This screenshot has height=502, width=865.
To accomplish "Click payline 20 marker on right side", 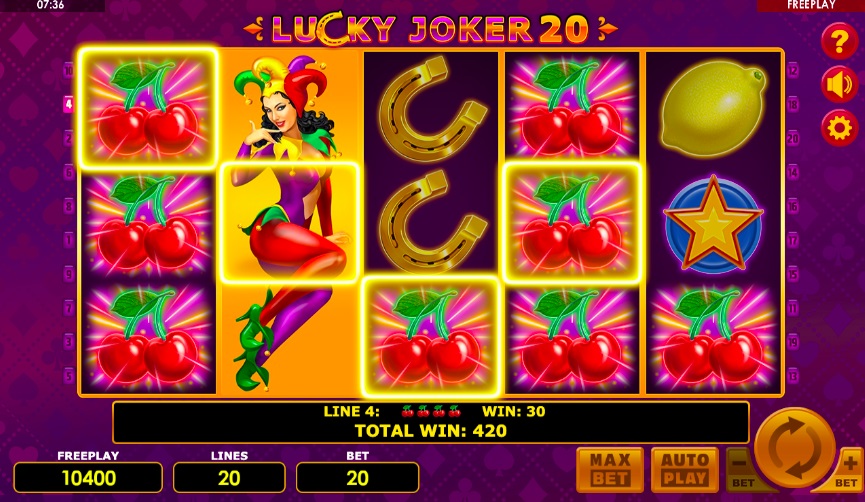I will (793, 138).
